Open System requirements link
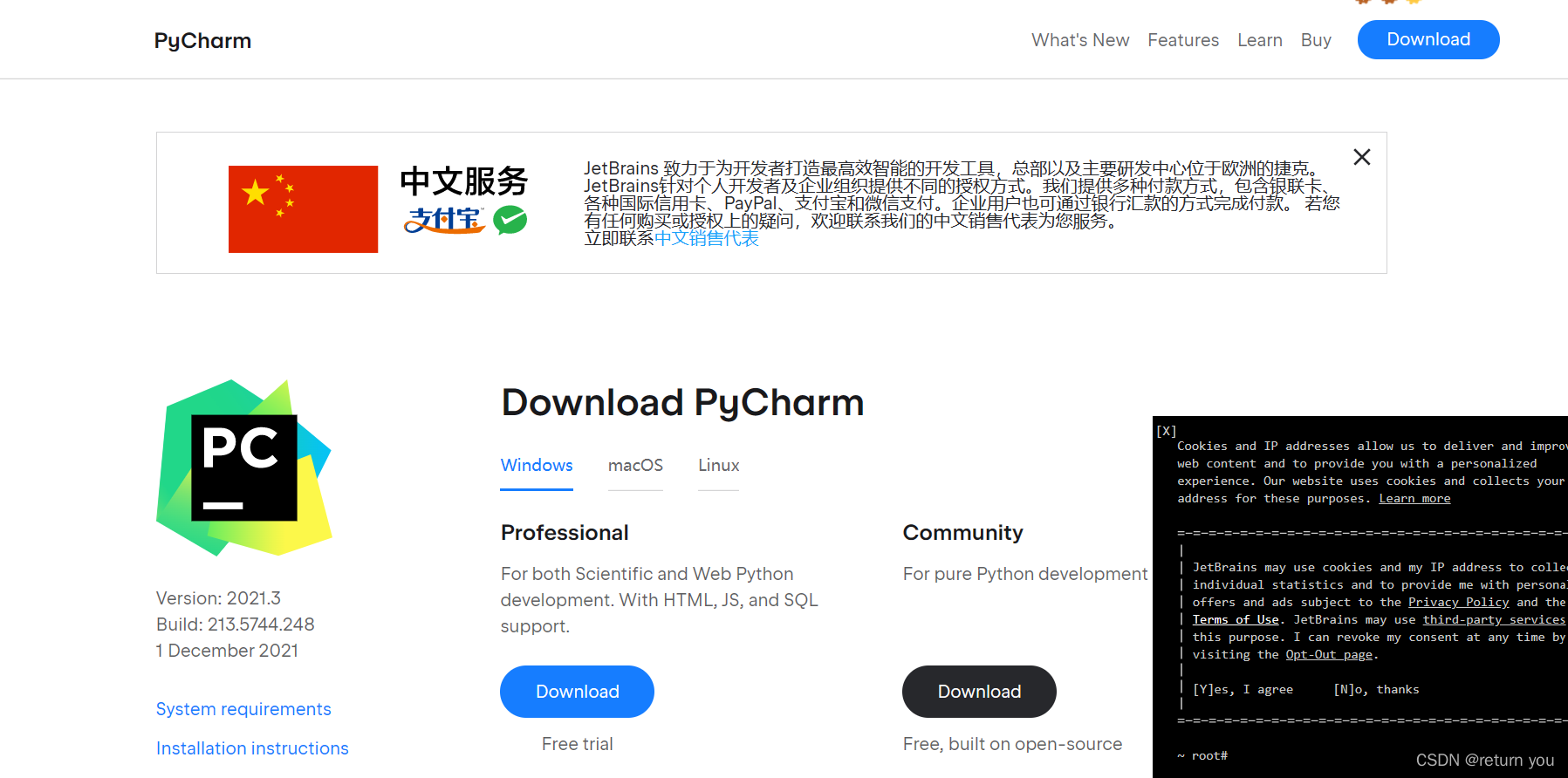The image size is (1568, 778). (x=243, y=709)
